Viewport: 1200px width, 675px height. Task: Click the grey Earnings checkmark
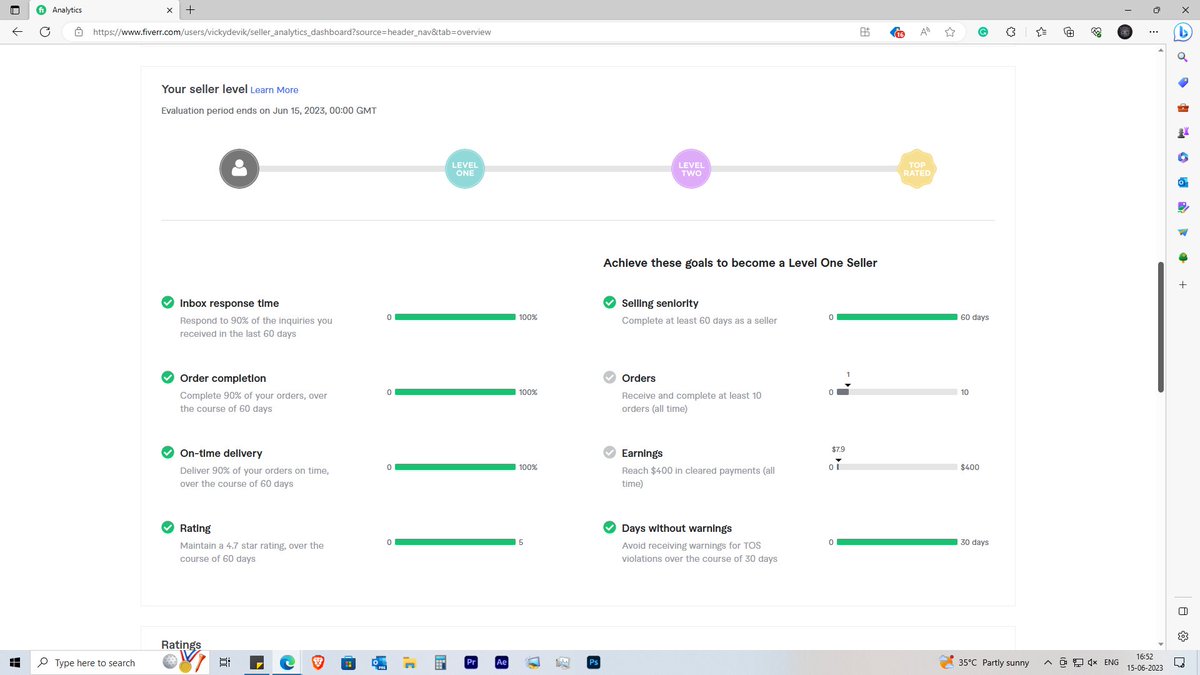pyautogui.click(x=610, y=453)
